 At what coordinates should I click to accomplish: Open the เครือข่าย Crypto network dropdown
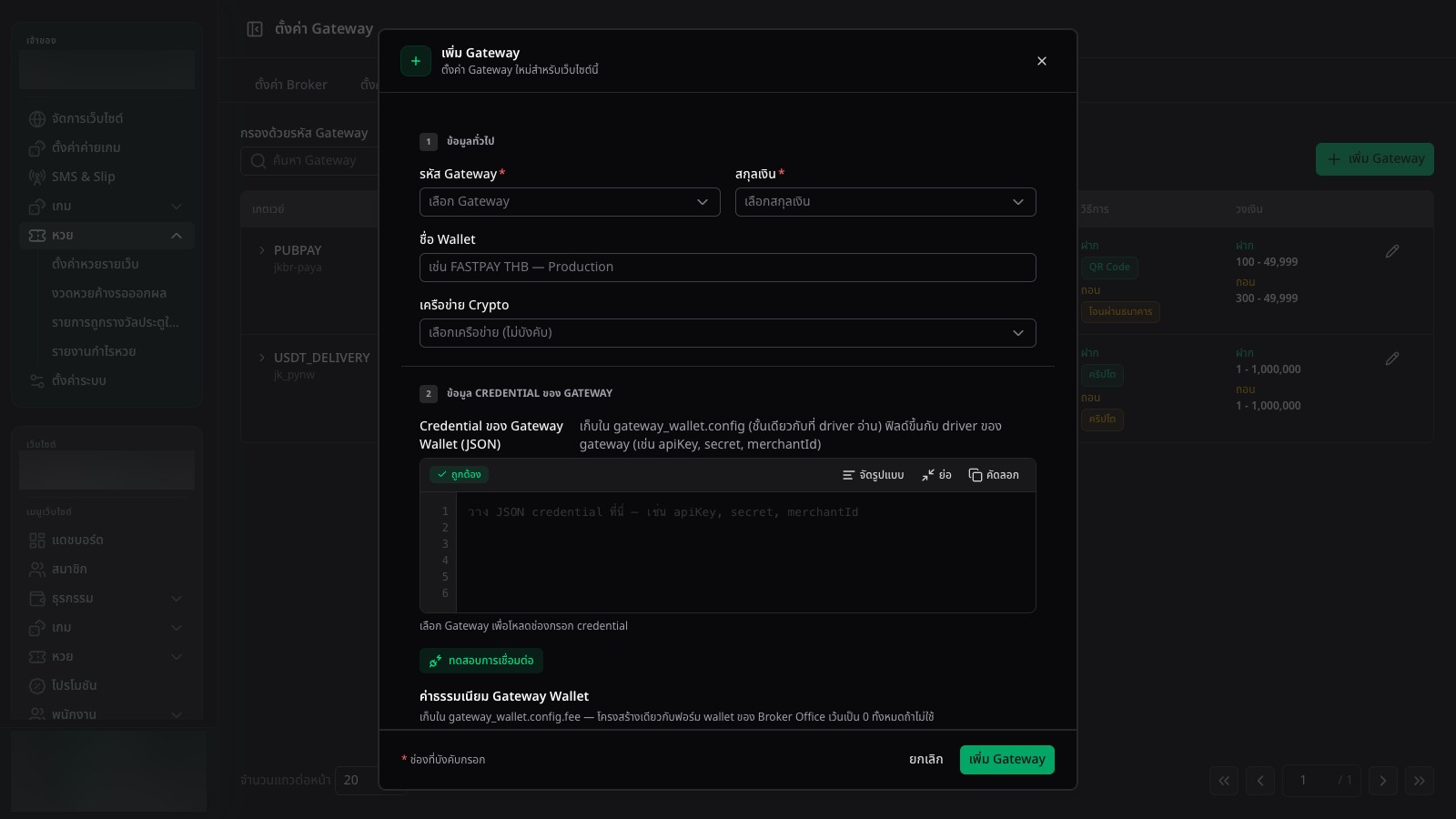pos(728,333)
